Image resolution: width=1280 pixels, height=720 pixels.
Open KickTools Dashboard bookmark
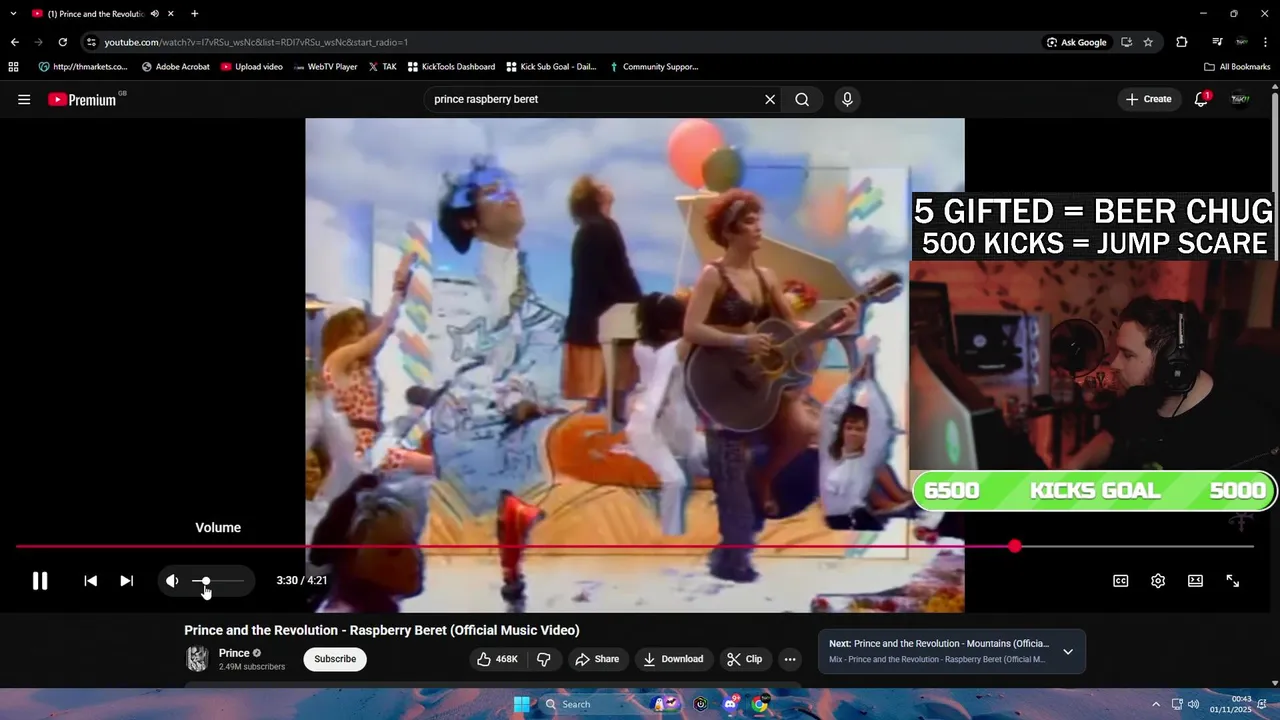coord(451,67)
